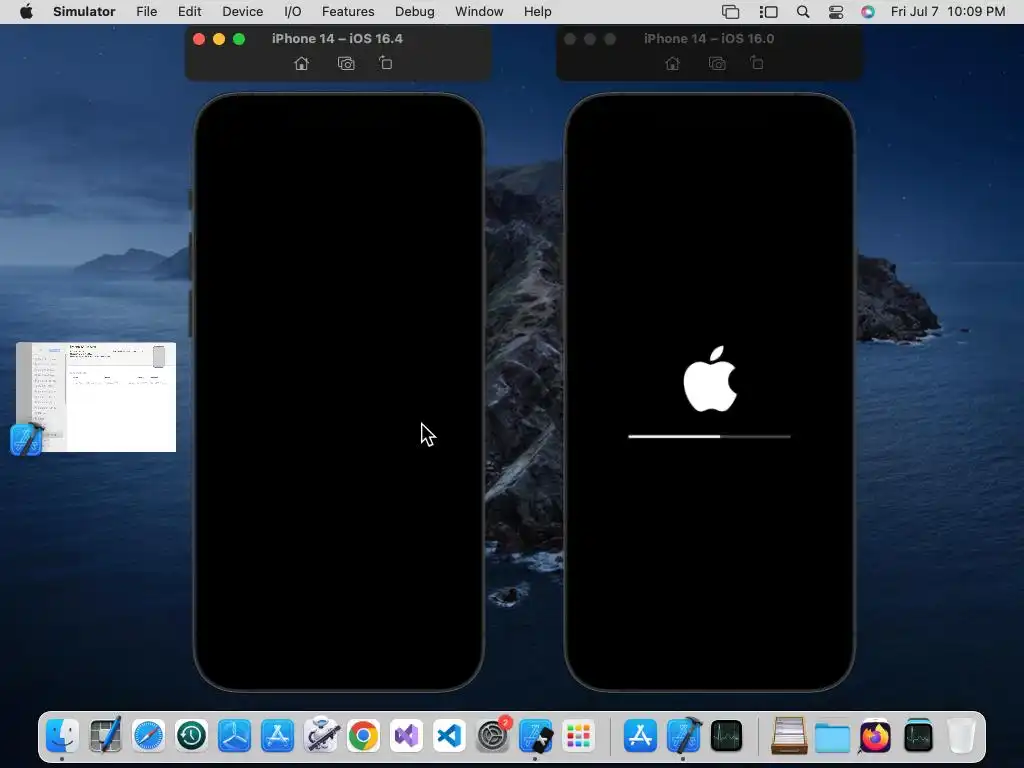This screenshot has width=1024, height=768.
Task: Launch Siri from the menu bar
Action: tap(868, 12)
